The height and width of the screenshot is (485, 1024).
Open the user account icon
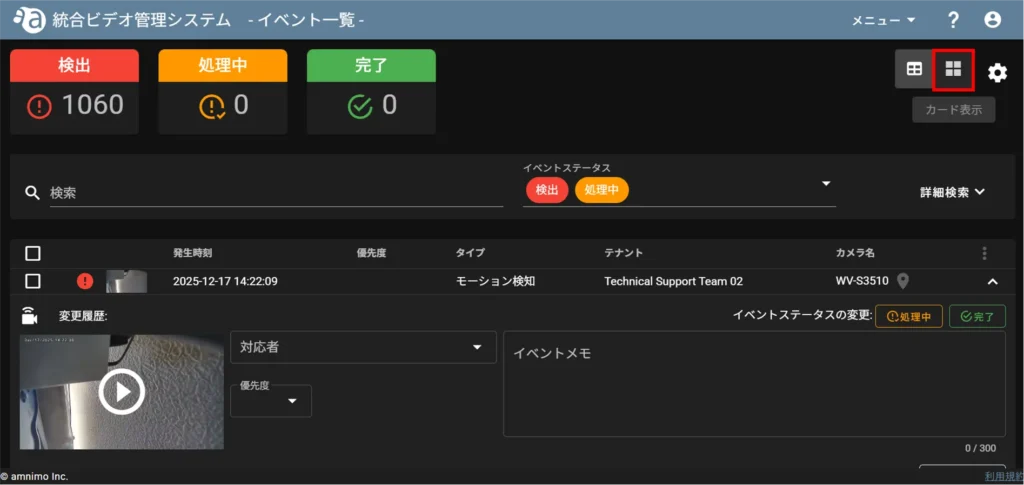pyautogui.click(x=992, y=20)
